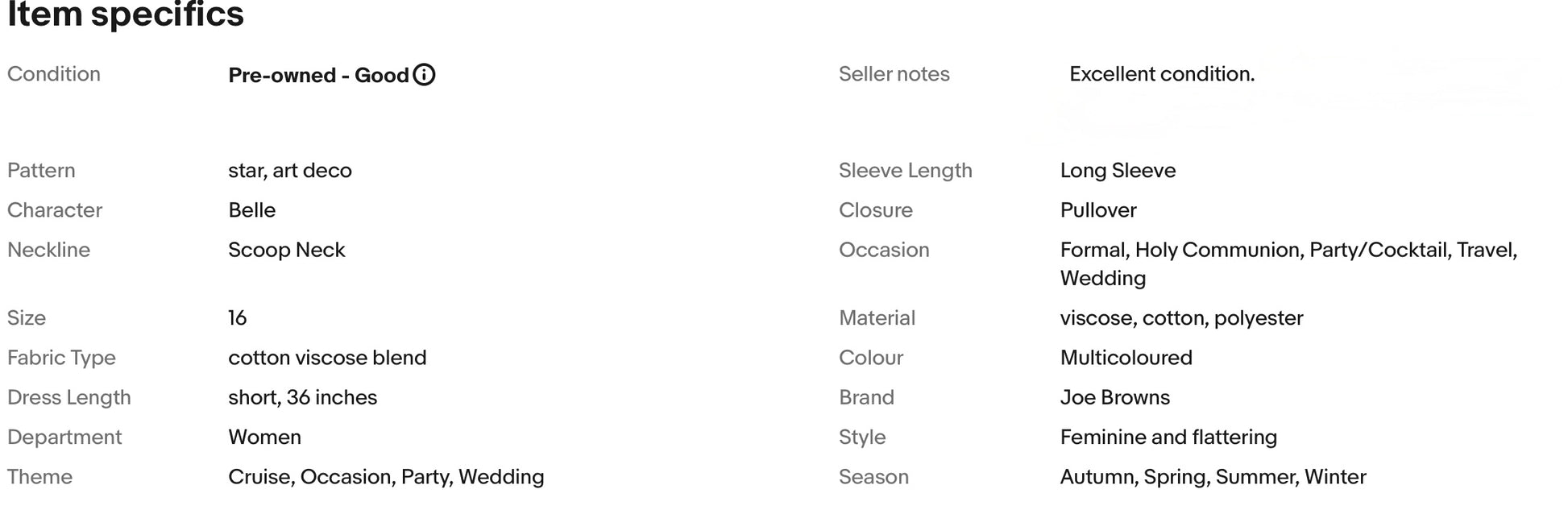Select the Excellent condition seller note
This screenshot has height=510, width=1568.
tap(1161, 74)
